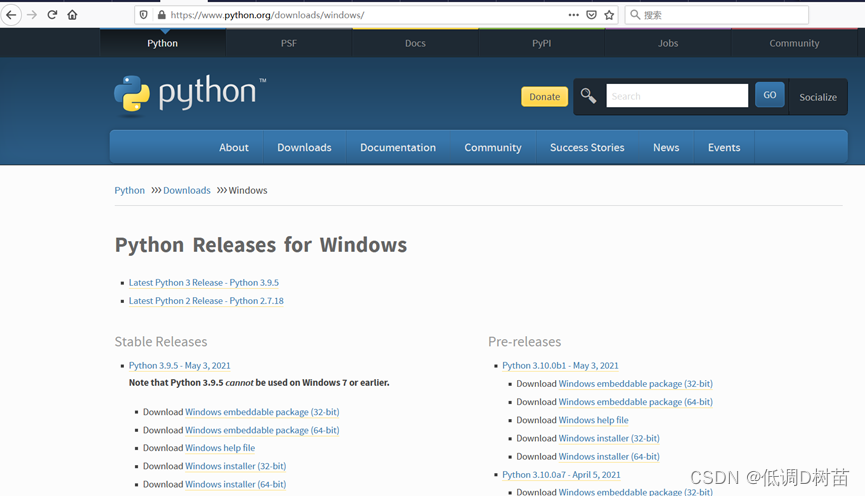The height and width of the screenshot is (496, 865).
Task: Open the Community top tab
Action: point(794,43)
